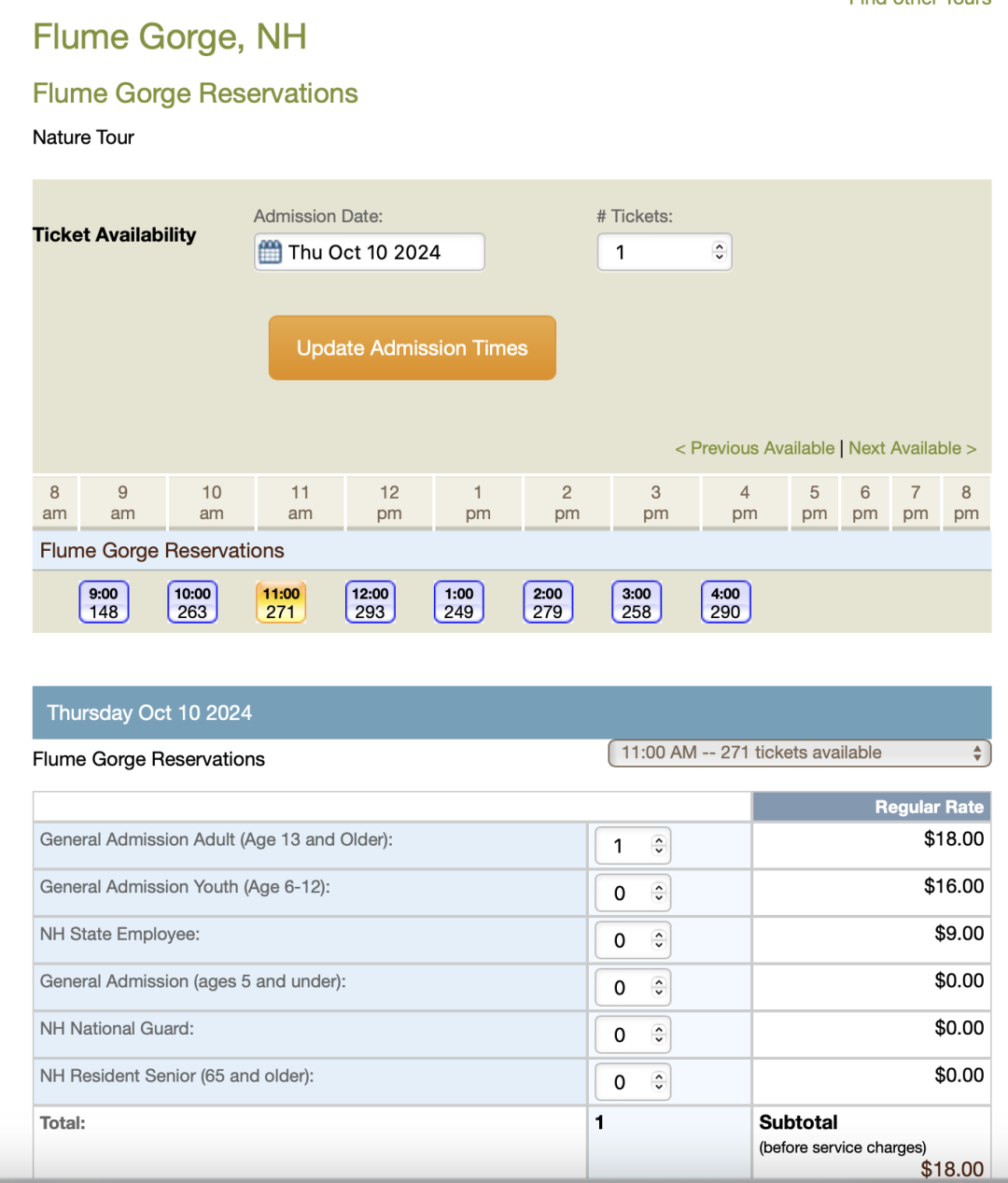Click the 8 am timeline header

[x=55, y=502]
